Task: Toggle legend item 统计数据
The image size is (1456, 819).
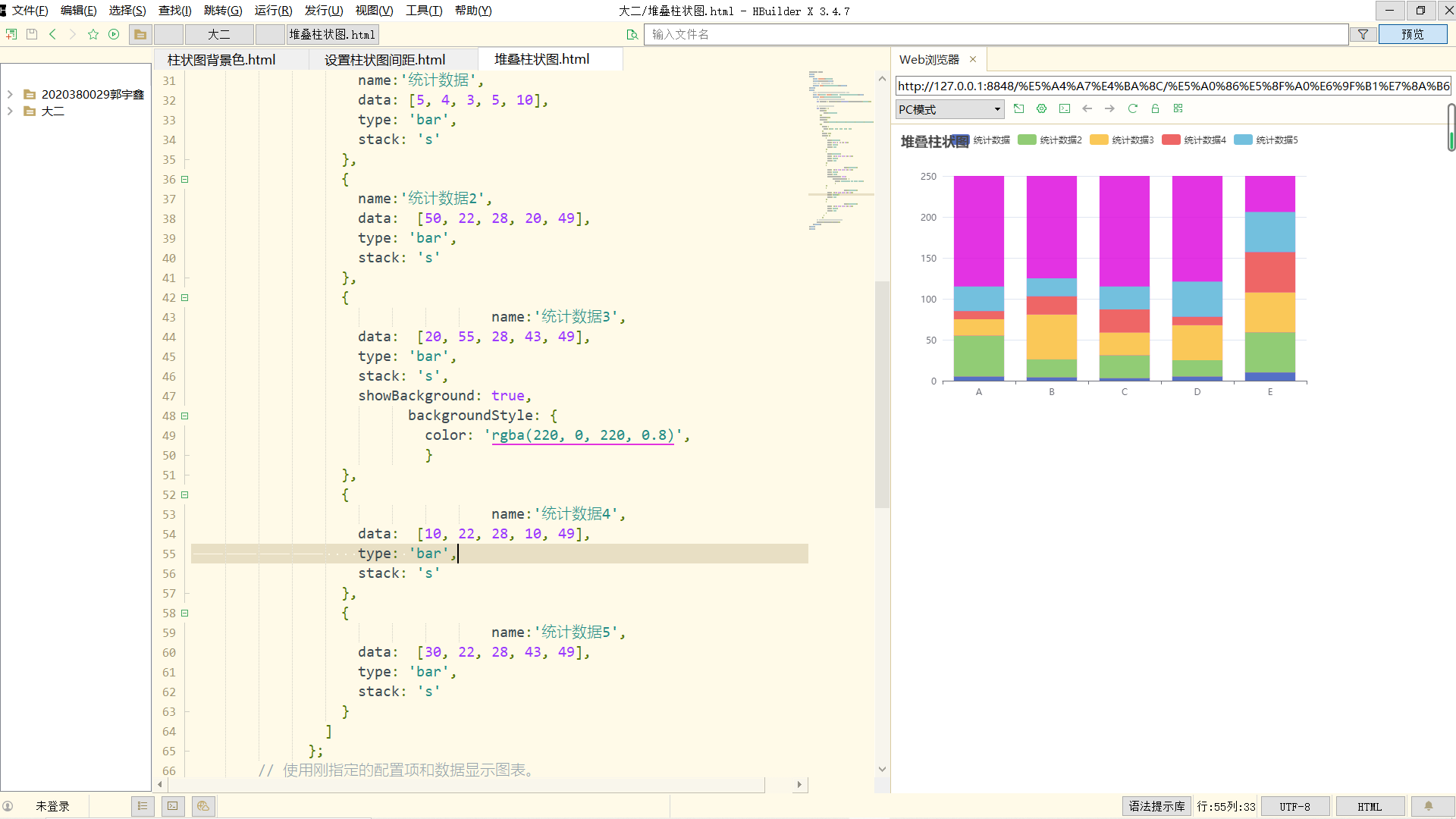Action: [x=982, y=140]
